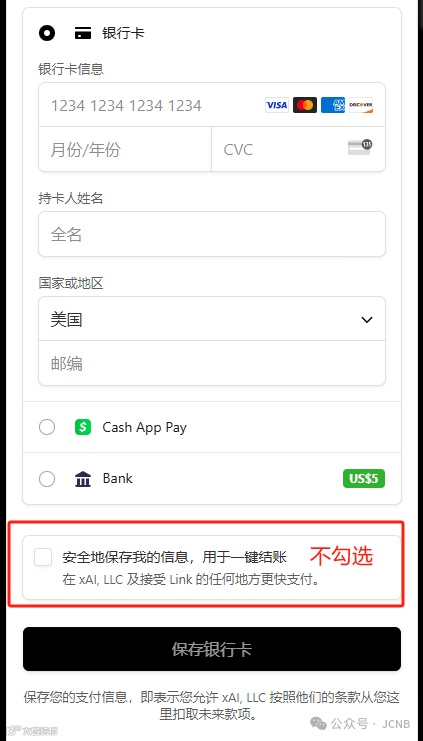Select the 银行卡 radio button
Screen dimensions: 423x741
47,34
